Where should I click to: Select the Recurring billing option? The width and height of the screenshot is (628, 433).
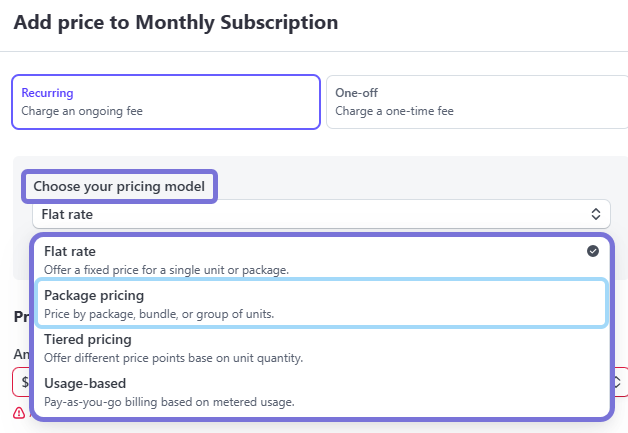tap(166, 102)
